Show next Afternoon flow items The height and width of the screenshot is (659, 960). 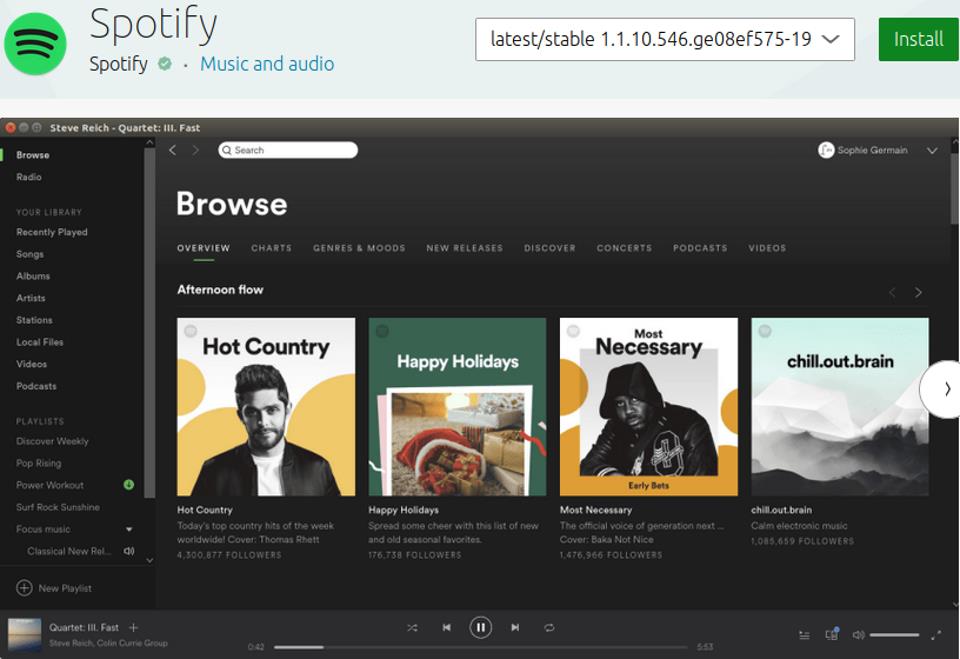point(918,292)
